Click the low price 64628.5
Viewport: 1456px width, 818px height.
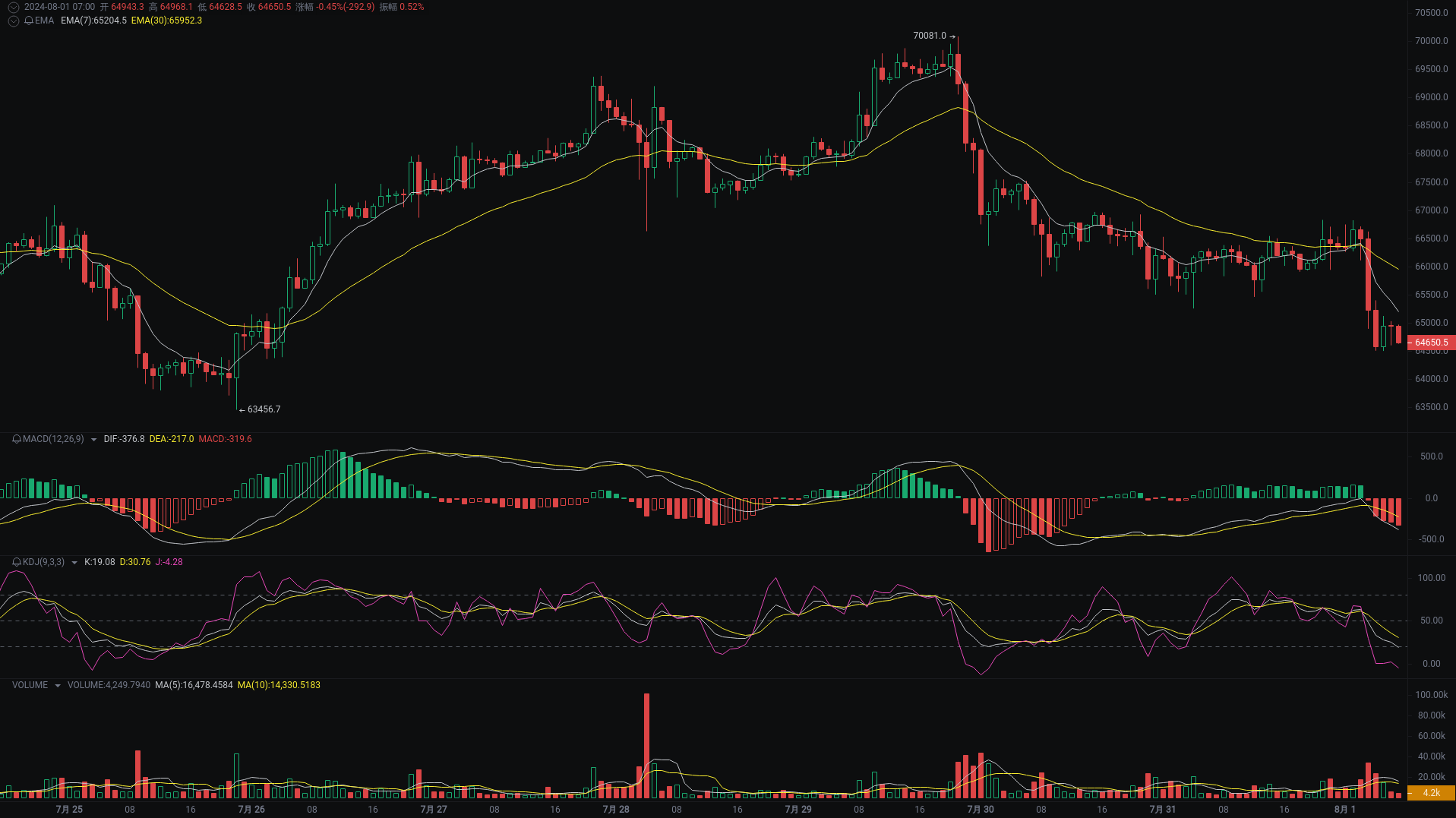pyautogui.click(x=226, y=7)
